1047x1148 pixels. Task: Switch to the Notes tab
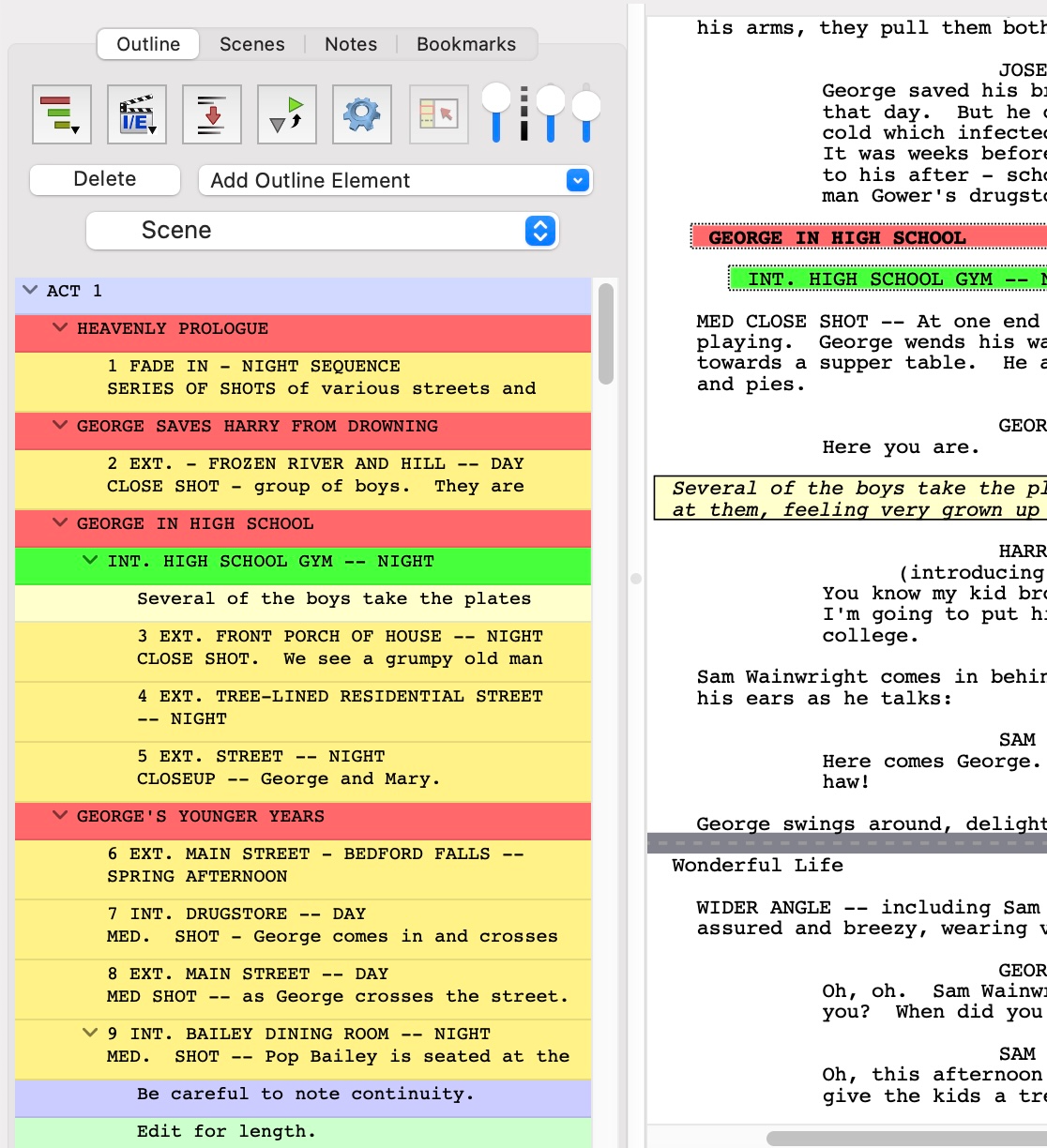[x=351, y=44]
